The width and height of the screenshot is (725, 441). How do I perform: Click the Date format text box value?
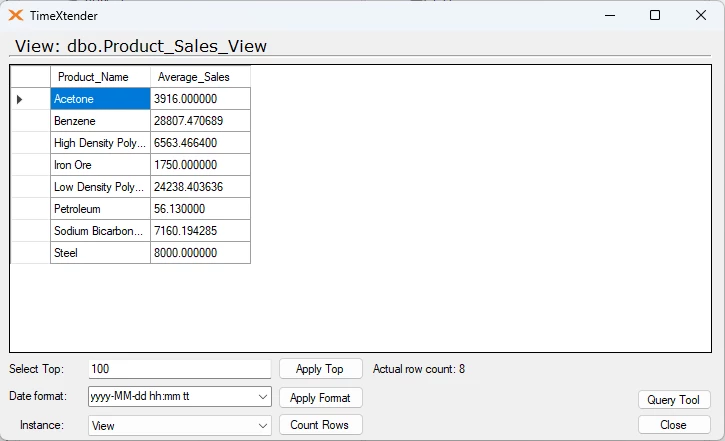[x=140, y=396]
